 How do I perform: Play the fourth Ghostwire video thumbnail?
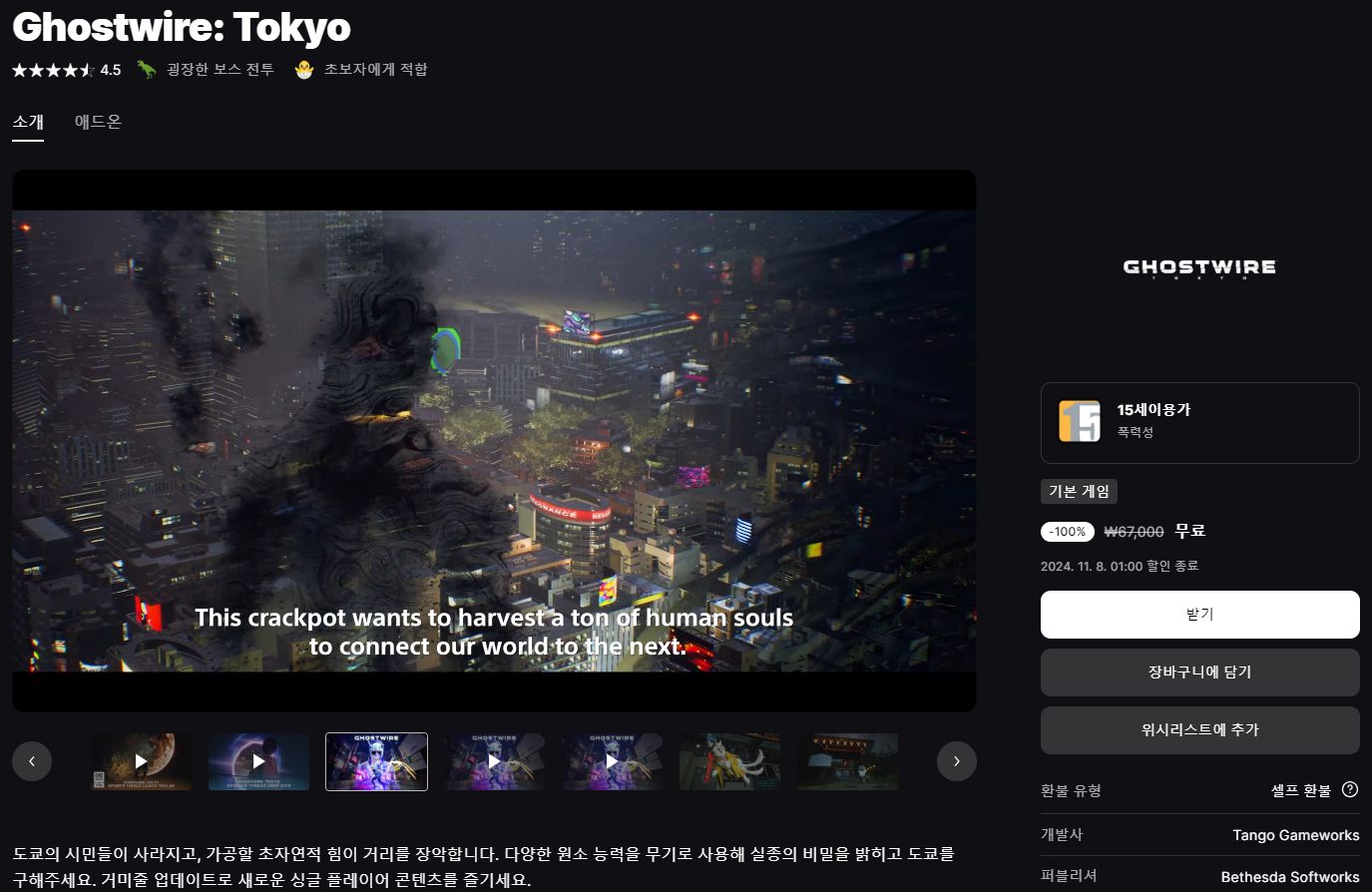(494, 761)
